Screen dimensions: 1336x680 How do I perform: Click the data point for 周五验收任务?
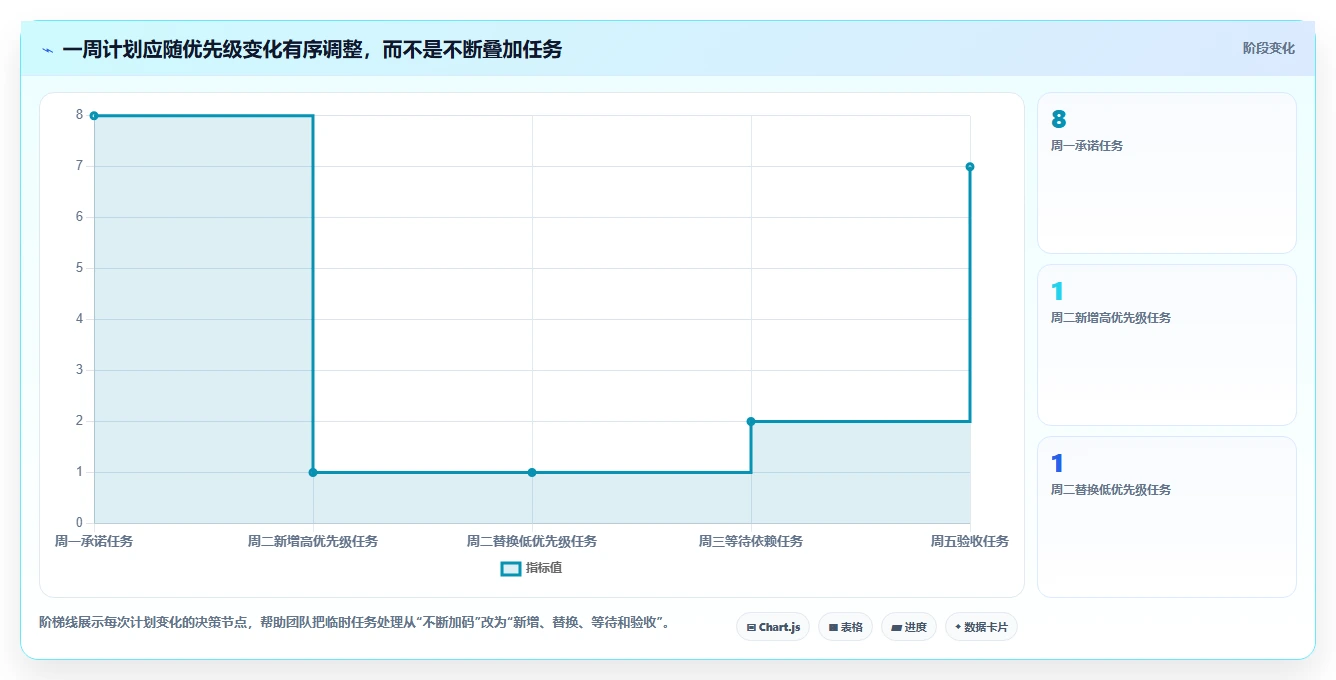(x=970, y=167)
